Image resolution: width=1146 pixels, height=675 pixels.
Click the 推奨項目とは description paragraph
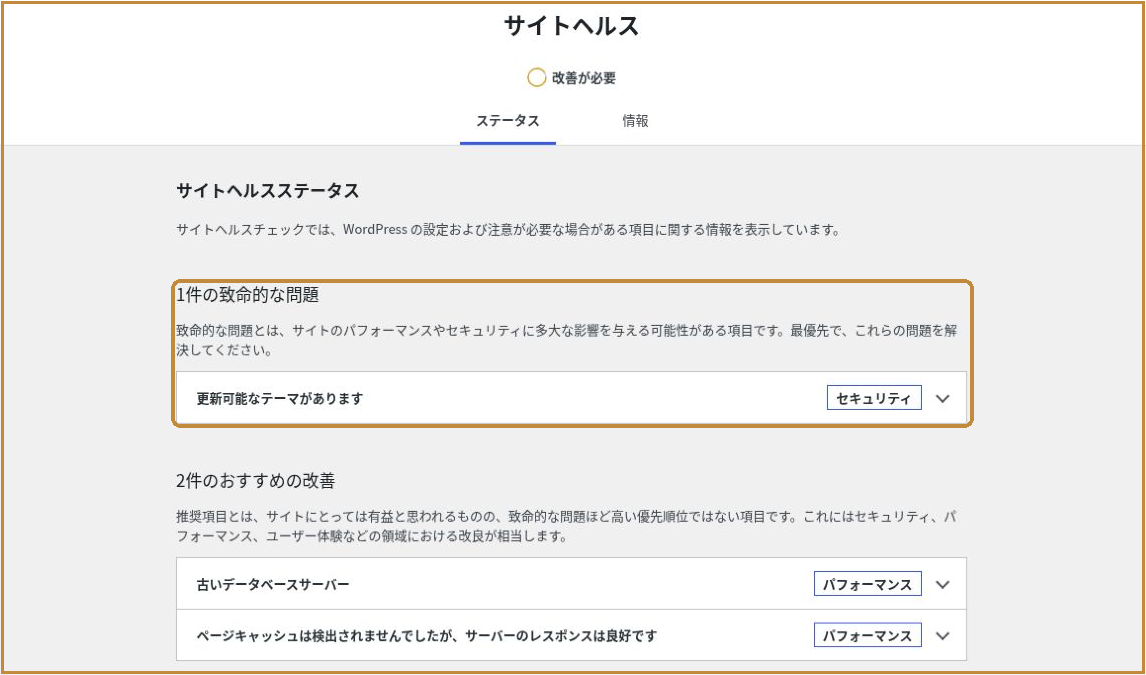pyautogui.click(x=567, y=526)
